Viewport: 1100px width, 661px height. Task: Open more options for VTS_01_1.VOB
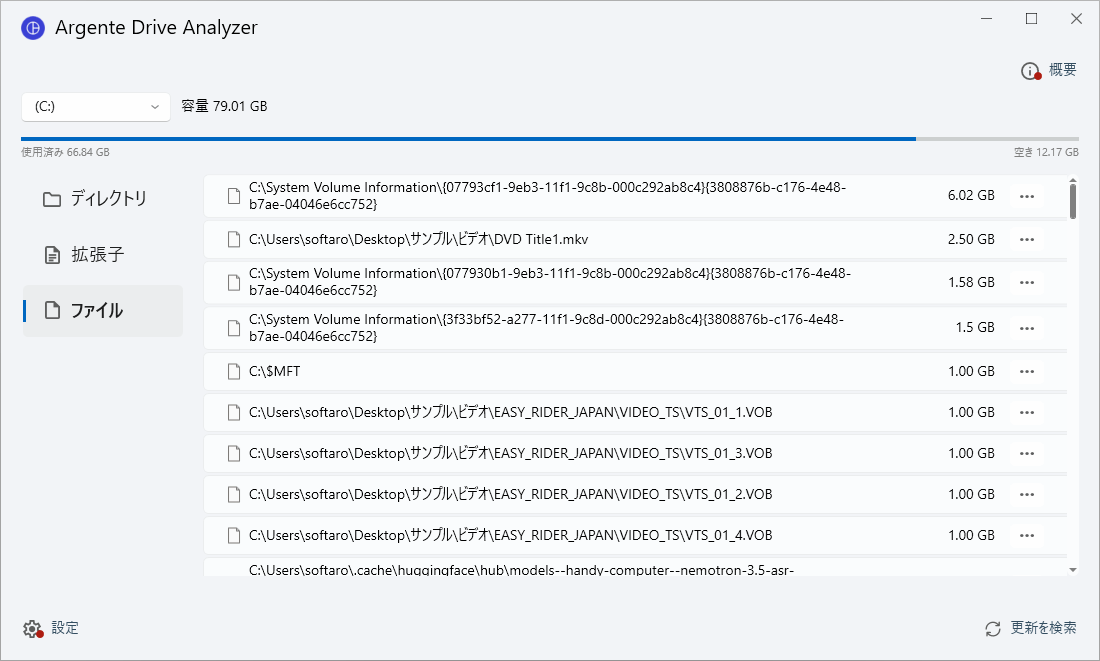[x=1027, y=413]
